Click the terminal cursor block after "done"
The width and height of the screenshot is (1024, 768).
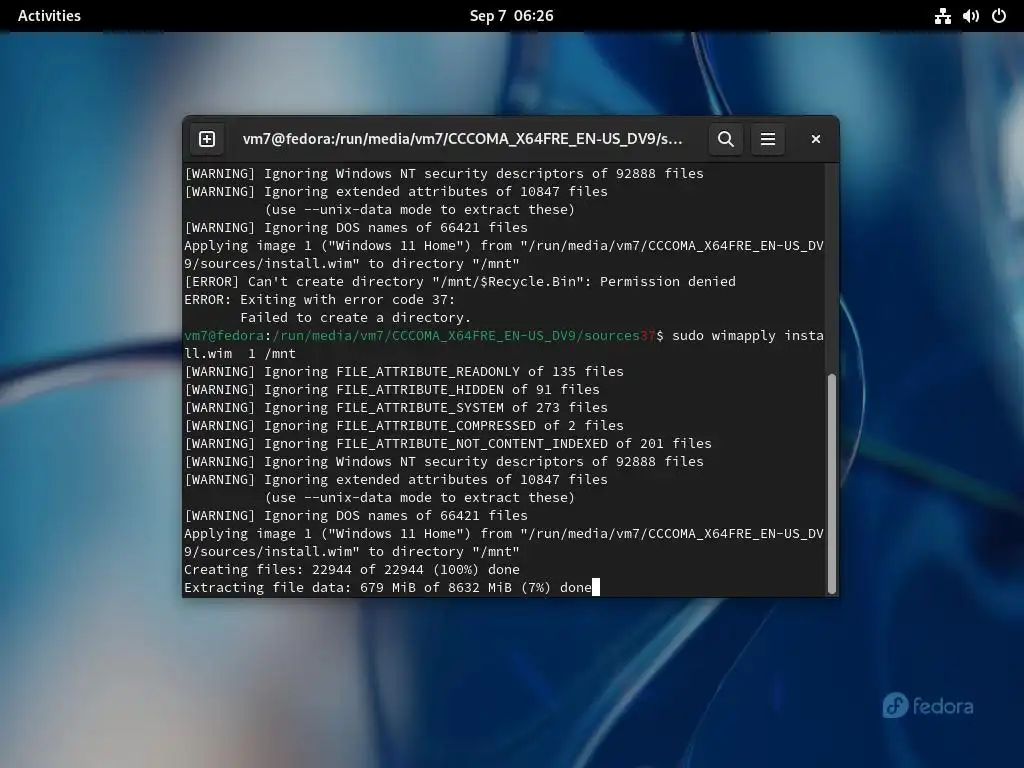pyautogui.click(x=596, y=588)
